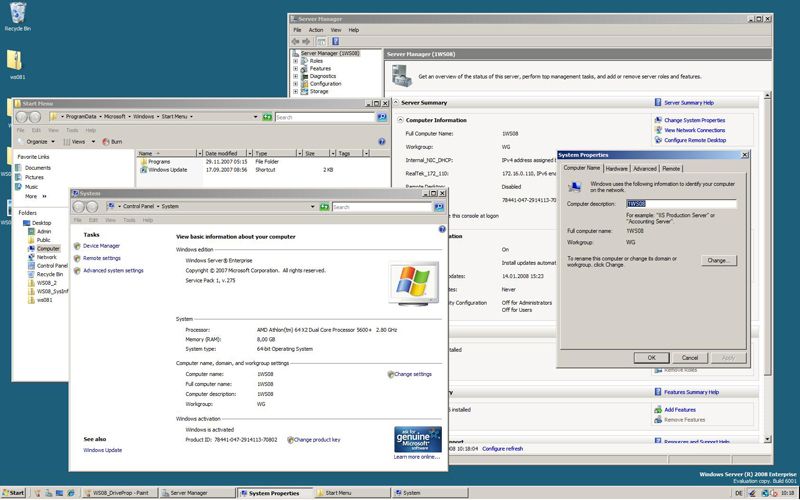Screen dimensions: 800x500
Task: Open the Name column filter dropdown
Action: coord(200,153)
